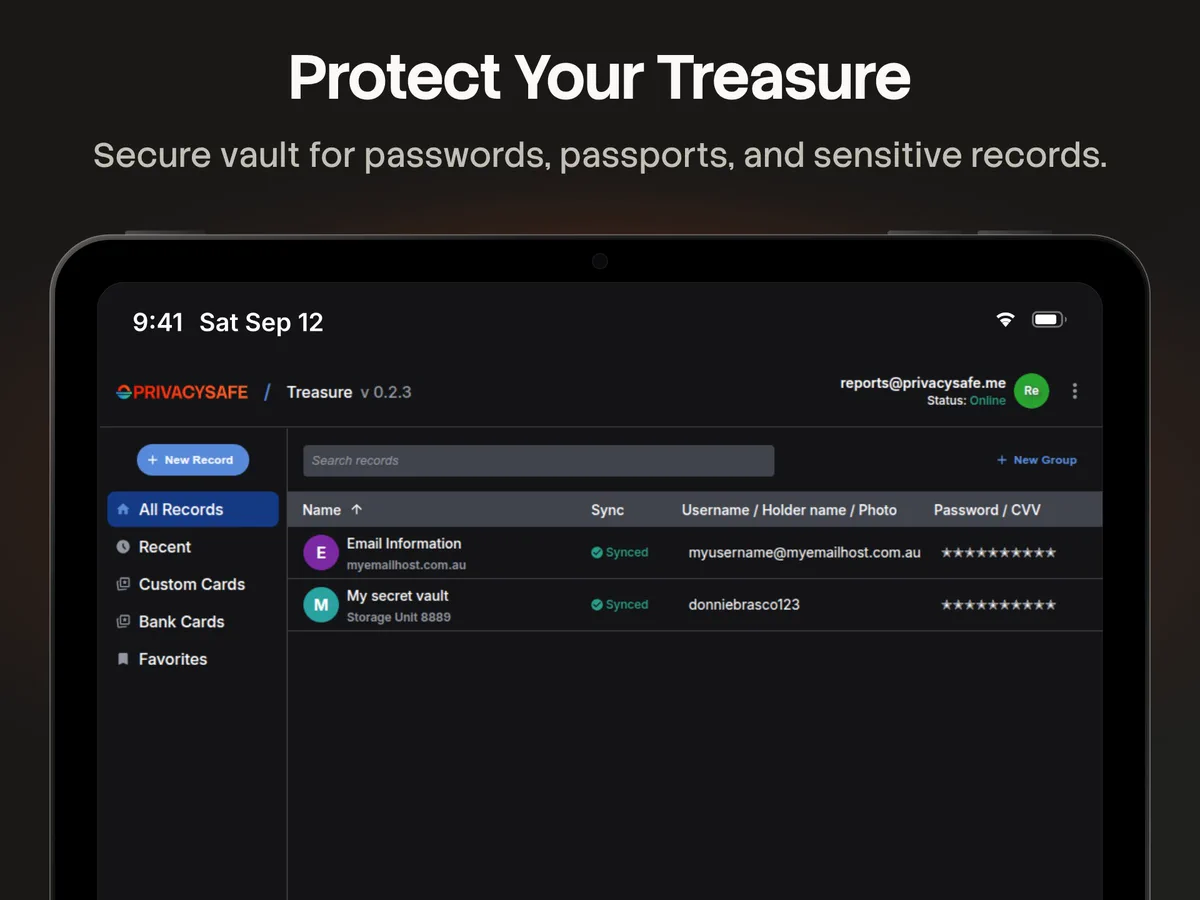Click Synced check icon for Email Information
The height and width of the screenshot is (900, 1200).
(597, 552)
